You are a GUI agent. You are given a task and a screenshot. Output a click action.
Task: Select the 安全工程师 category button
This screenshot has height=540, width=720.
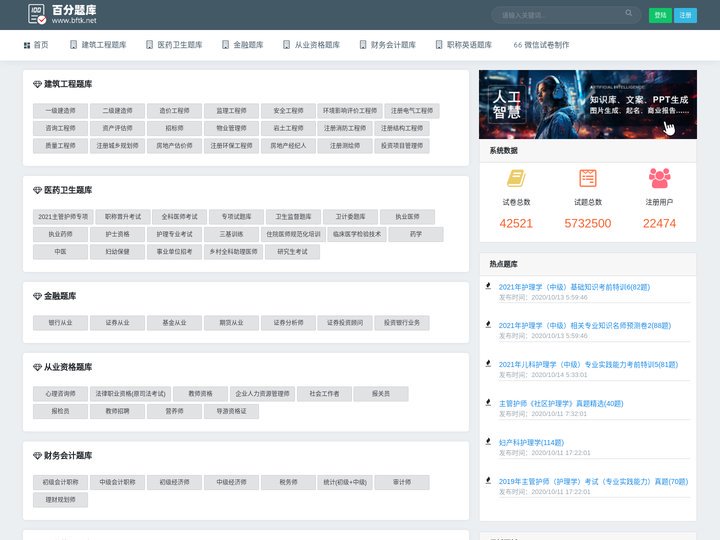click(288, 111)
